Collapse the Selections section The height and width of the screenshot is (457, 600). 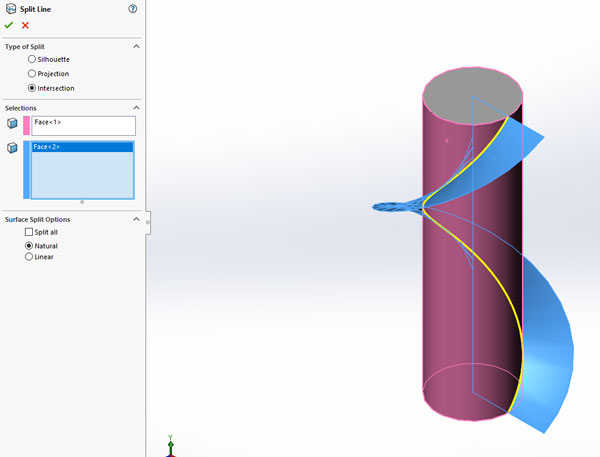click(136, 108)
